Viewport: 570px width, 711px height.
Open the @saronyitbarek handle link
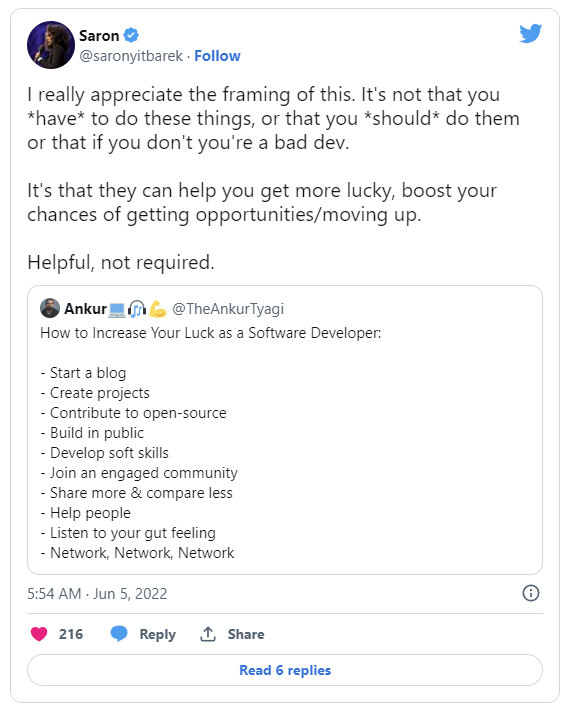(x=131, y=56)
